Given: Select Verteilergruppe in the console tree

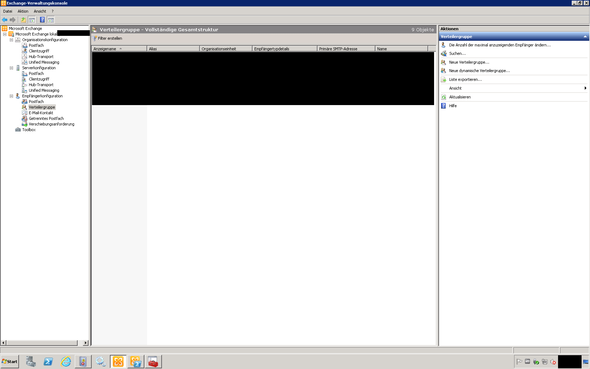Looking at the screenshot, I should pyautogui.click(x=42, y=108).
